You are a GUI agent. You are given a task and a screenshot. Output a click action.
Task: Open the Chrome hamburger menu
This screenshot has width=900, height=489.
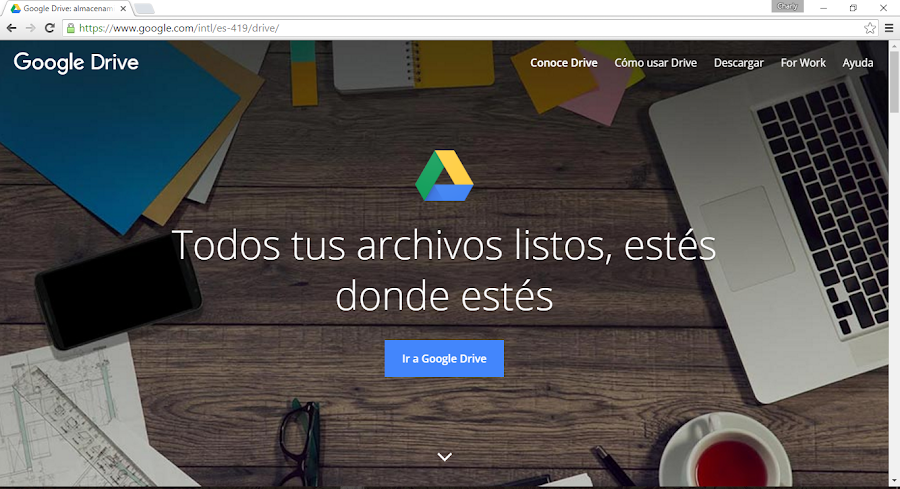pos(889,28)
